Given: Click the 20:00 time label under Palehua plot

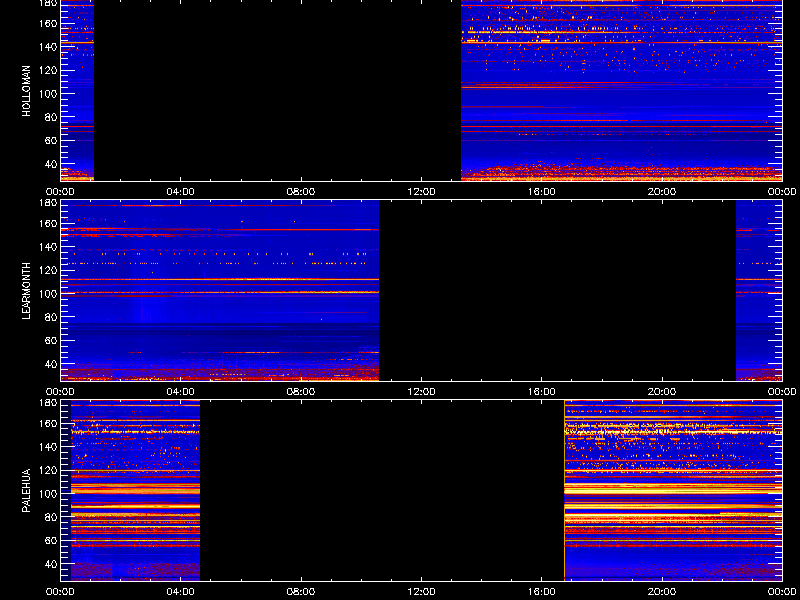Looking at the screenshot, I should [662, 592].
